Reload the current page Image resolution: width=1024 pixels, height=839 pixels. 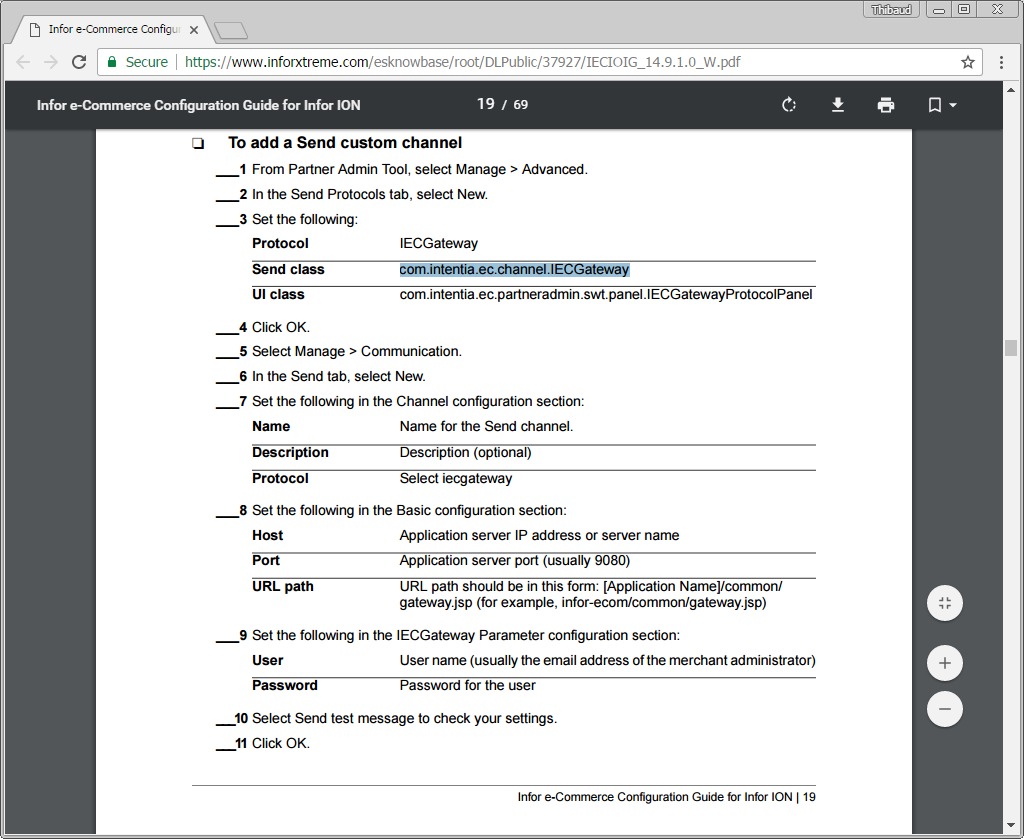coord(79,62)
